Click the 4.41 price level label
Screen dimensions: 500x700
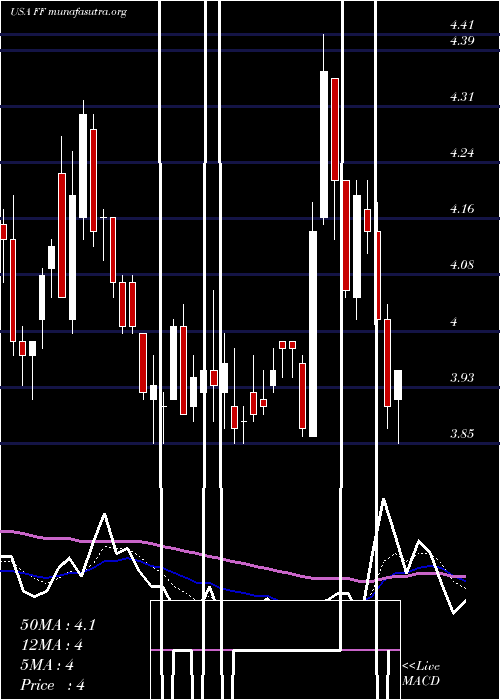[462, 25]
